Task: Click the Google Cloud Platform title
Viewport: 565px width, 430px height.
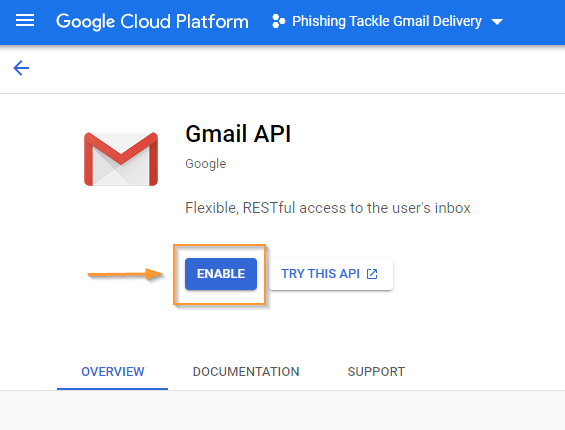Action: point(152,21)
